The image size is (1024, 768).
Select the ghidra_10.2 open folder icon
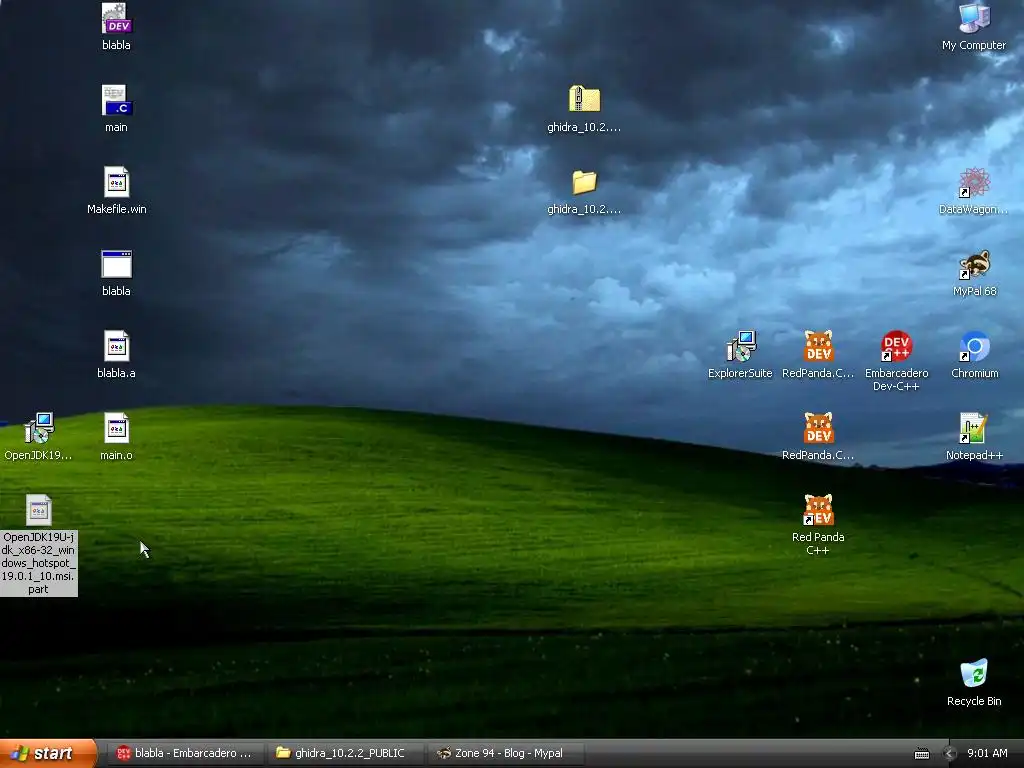tap(584, 182)
